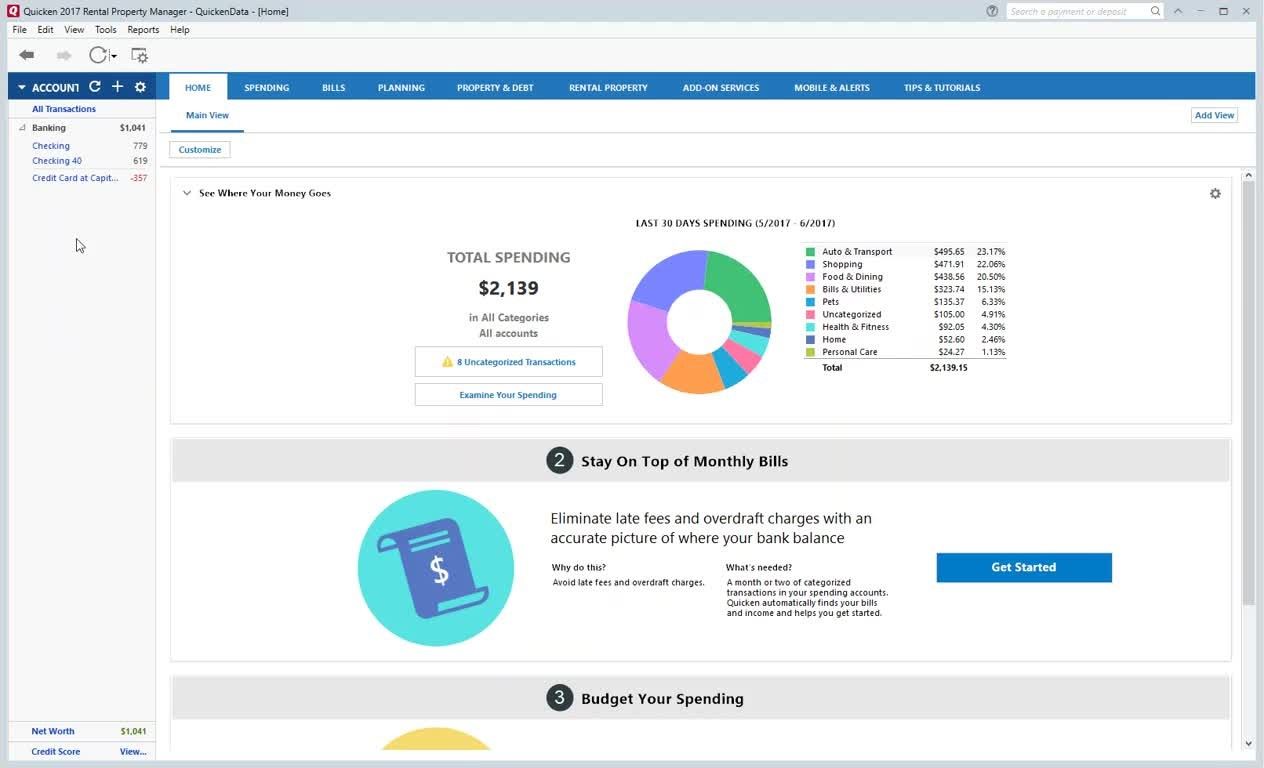Collapse the Banking account group
This screenshot has width=1264, height=768.
coord(22,128)
